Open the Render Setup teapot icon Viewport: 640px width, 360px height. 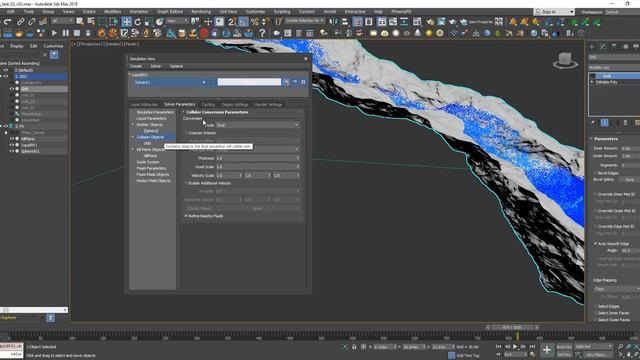click(x=430, y=22)
